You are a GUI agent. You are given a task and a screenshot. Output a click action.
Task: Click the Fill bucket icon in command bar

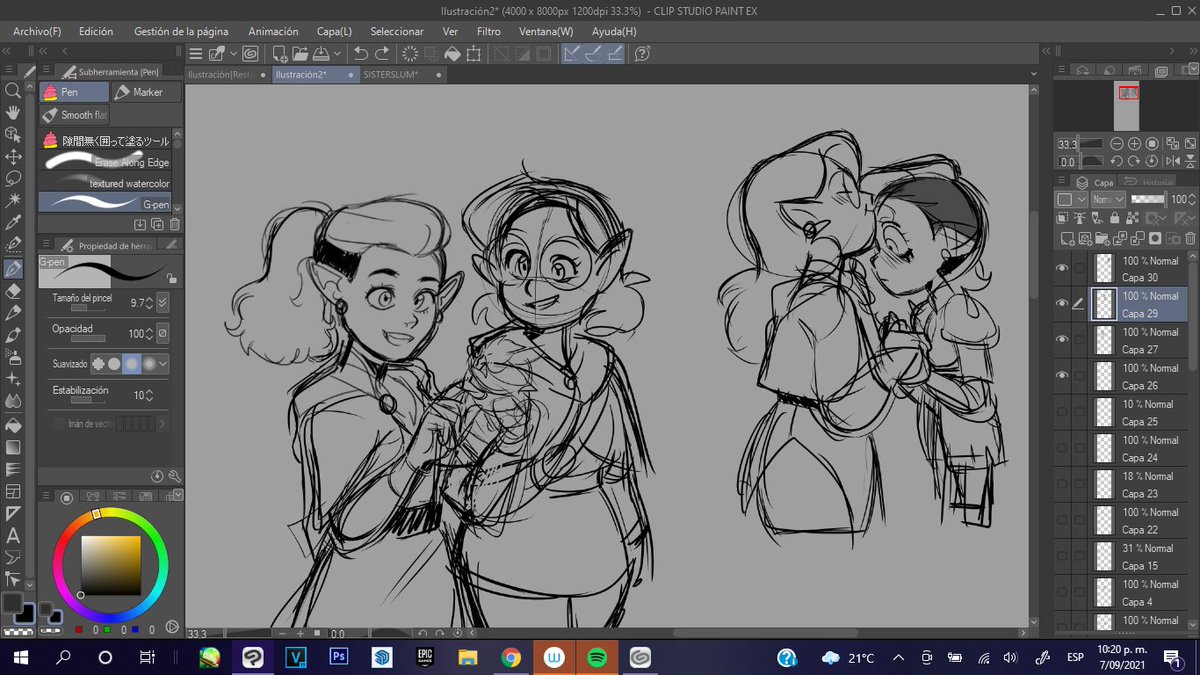pos(452,54)
